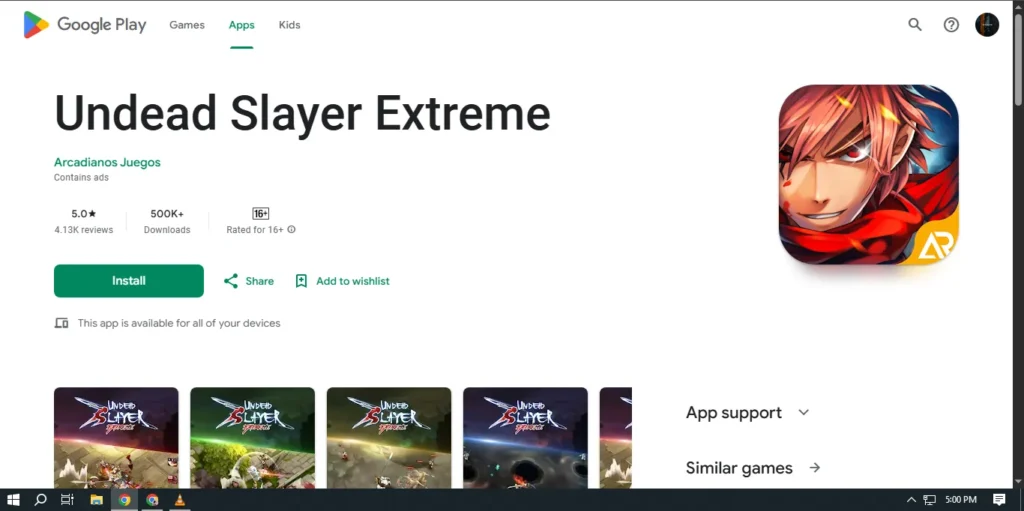
Task: Open VLC media player from the taskbar
Action: tap(180, 500)
